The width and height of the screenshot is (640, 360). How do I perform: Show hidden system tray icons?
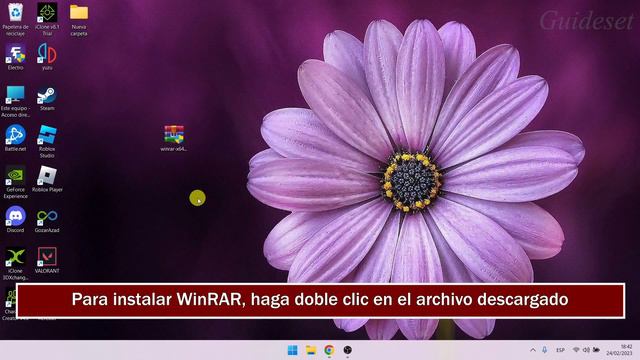(x=533, y=350)
